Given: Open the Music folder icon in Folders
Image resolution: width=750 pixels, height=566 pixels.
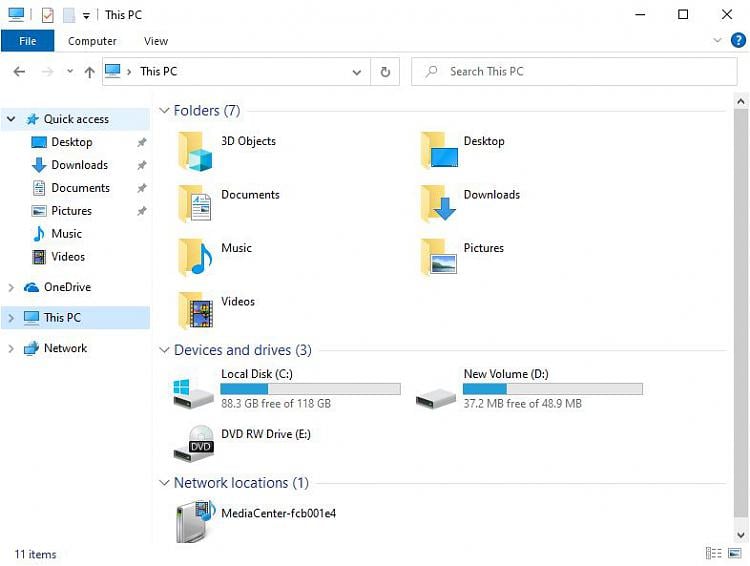Looking at the screenshot, I should tap(195, 257).
